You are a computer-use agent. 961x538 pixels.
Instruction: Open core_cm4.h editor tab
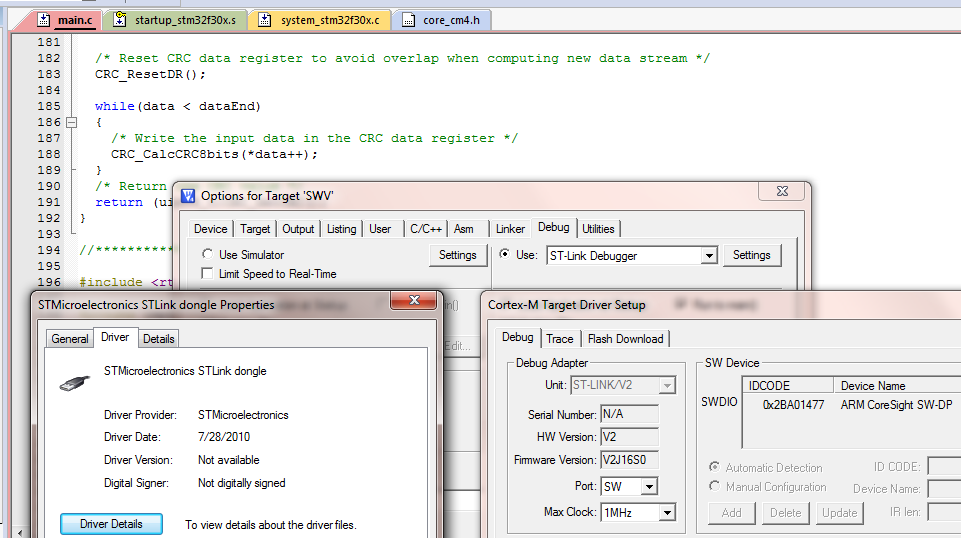point(451,20)
